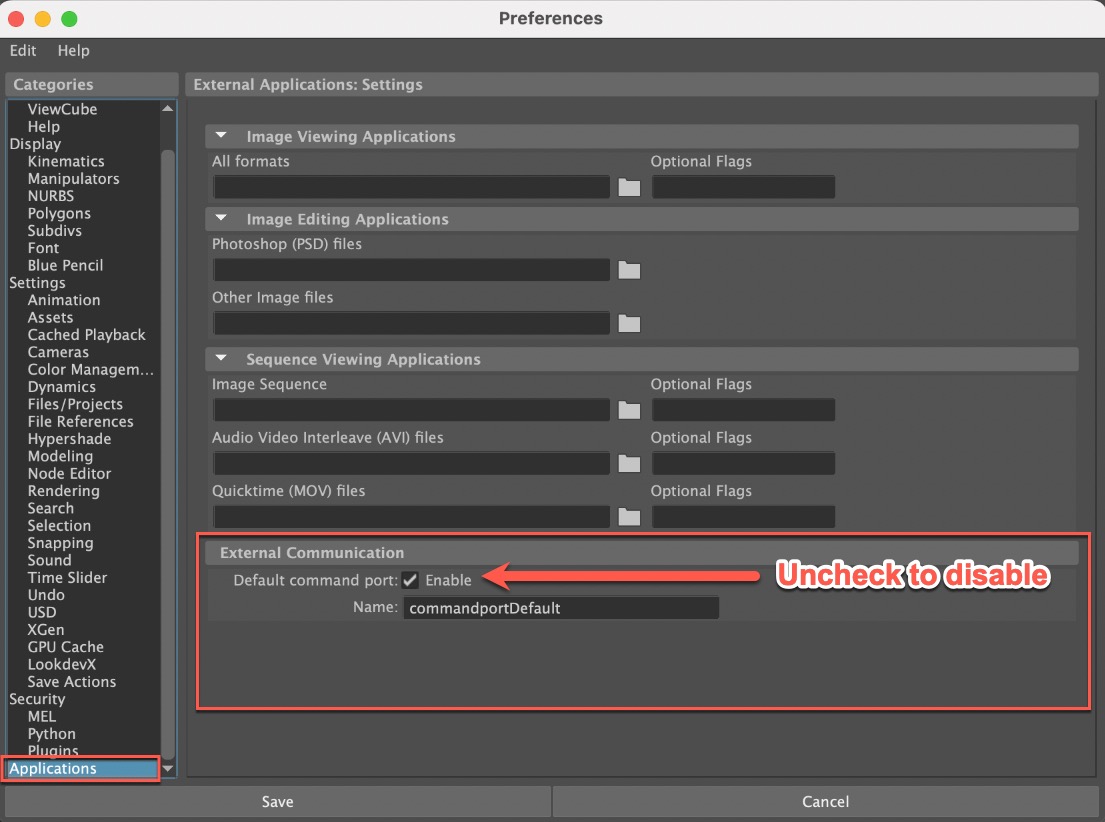Click the scrollbar up arrow in Categories list
1105x822 pixels.
(168, 107)
